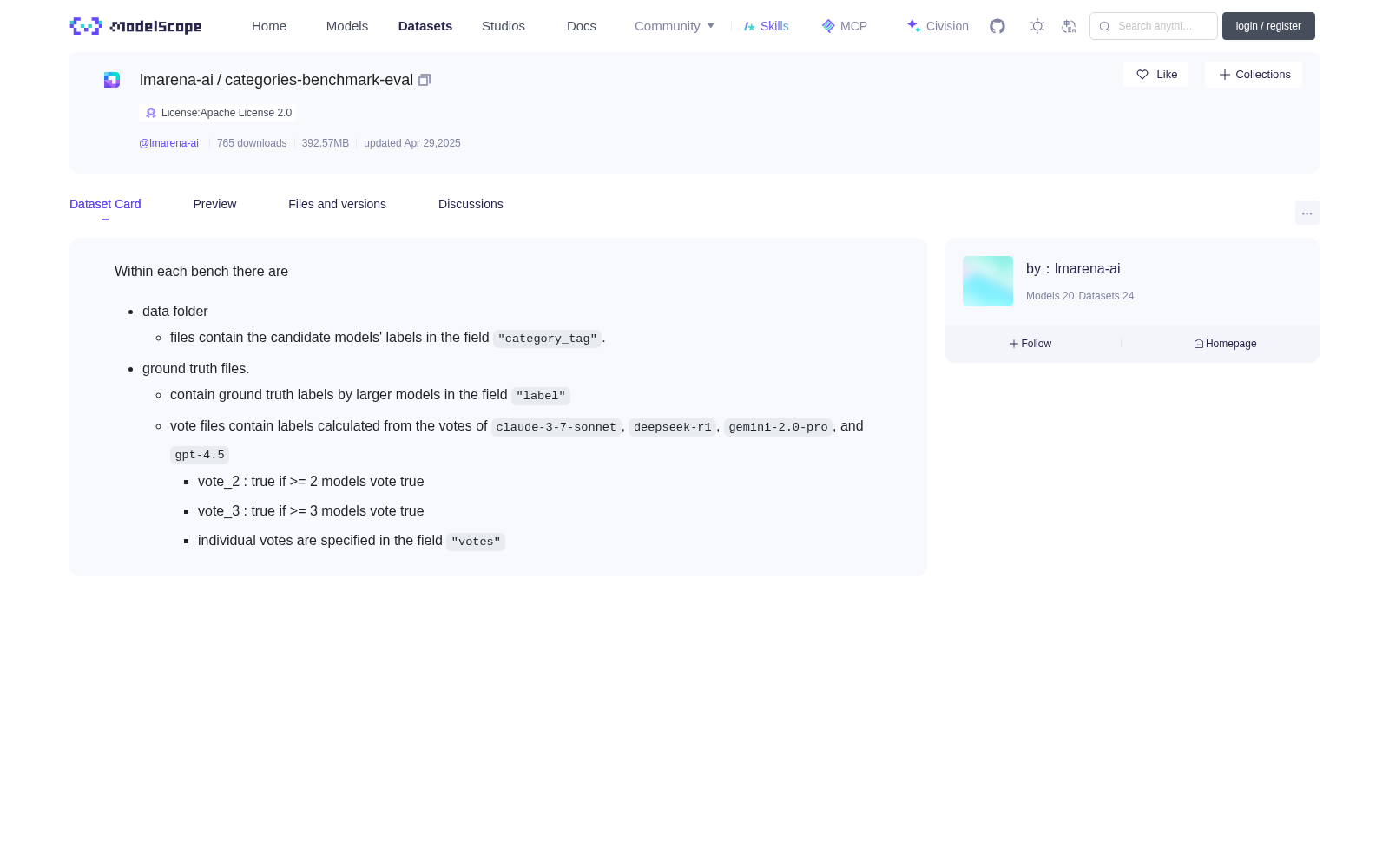
Task: Expand the Community dropdown
Action: (675, 26)
